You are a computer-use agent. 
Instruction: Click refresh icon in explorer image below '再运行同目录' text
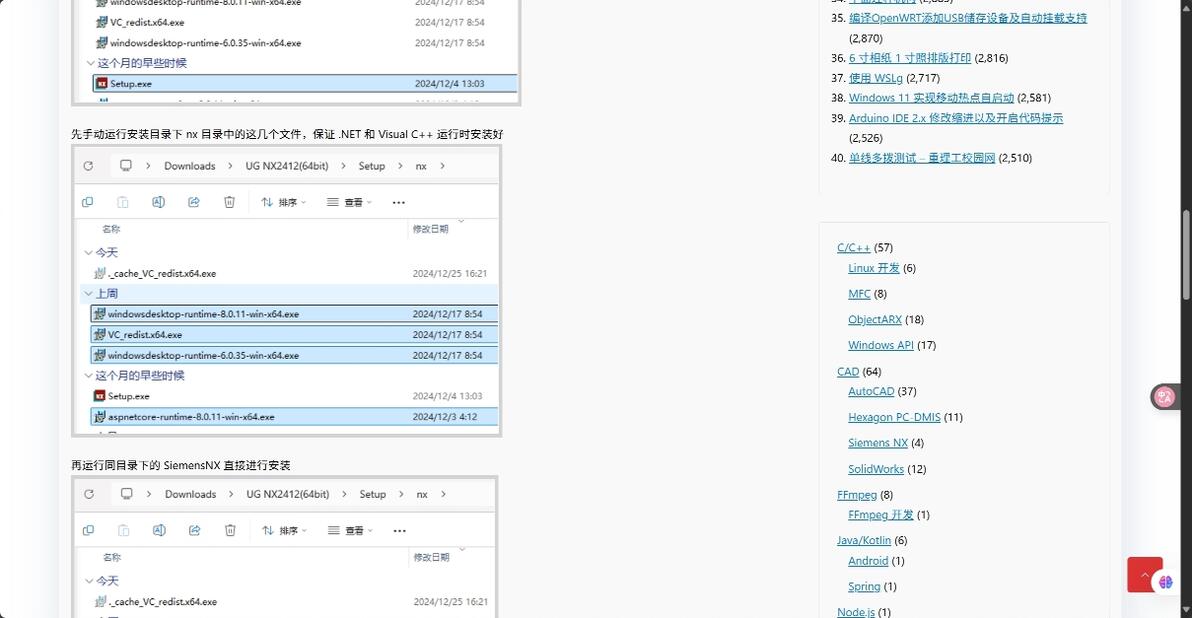[x=89, y=494]
